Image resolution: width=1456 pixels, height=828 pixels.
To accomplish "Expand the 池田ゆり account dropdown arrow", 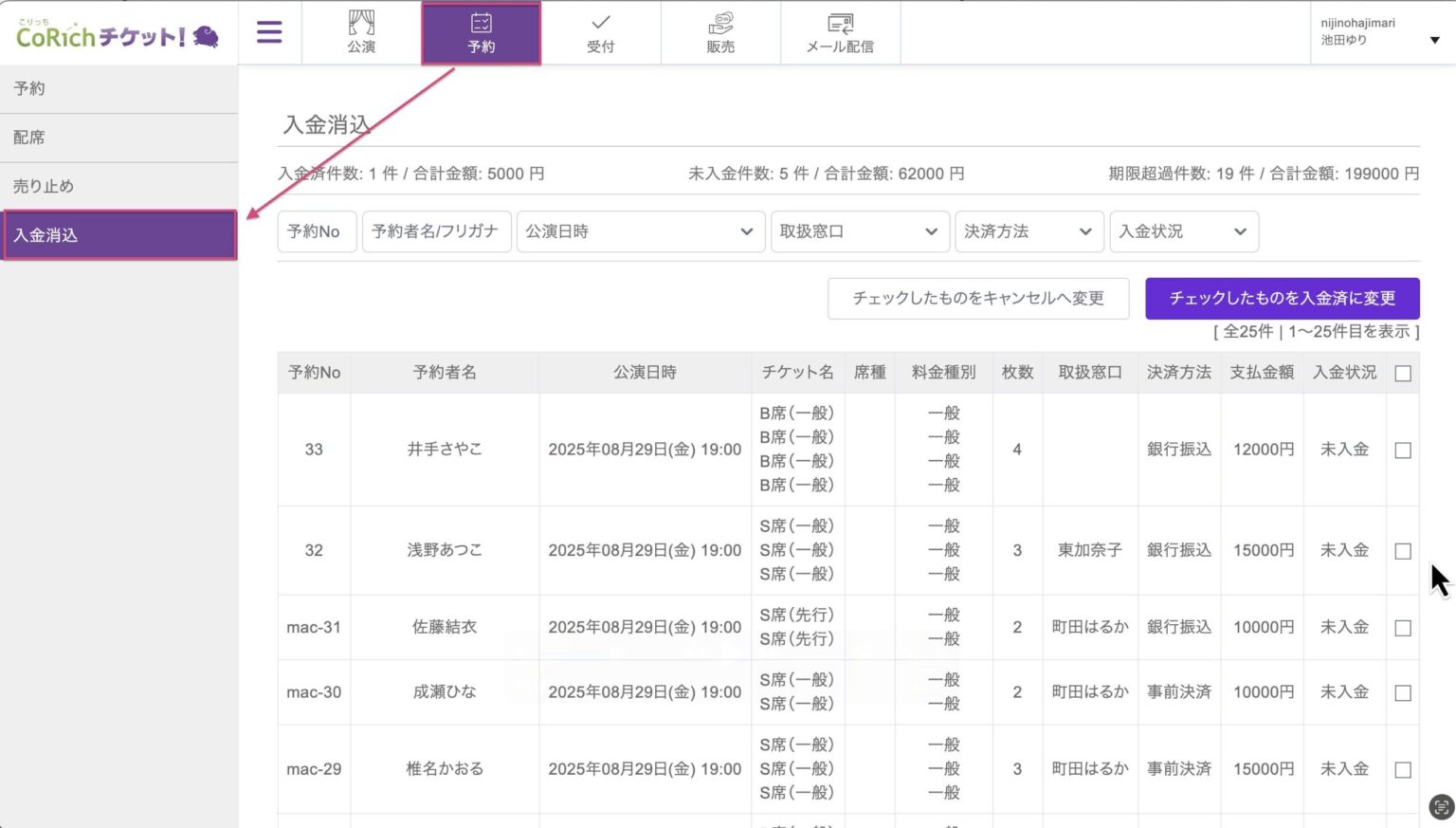I will tap(1433, 40).
